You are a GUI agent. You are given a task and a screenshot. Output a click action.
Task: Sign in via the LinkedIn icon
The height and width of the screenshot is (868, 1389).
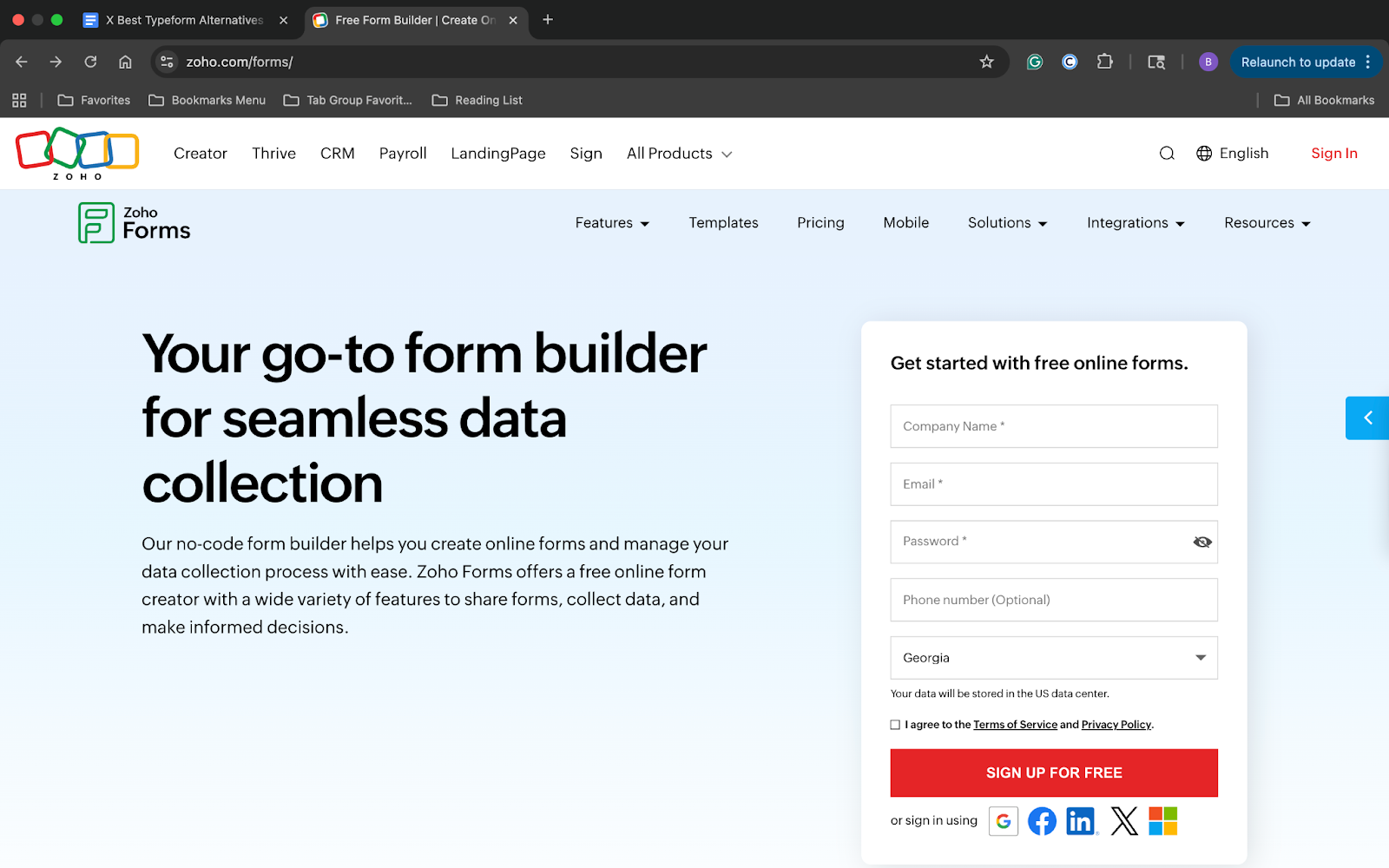point(1081,820)
